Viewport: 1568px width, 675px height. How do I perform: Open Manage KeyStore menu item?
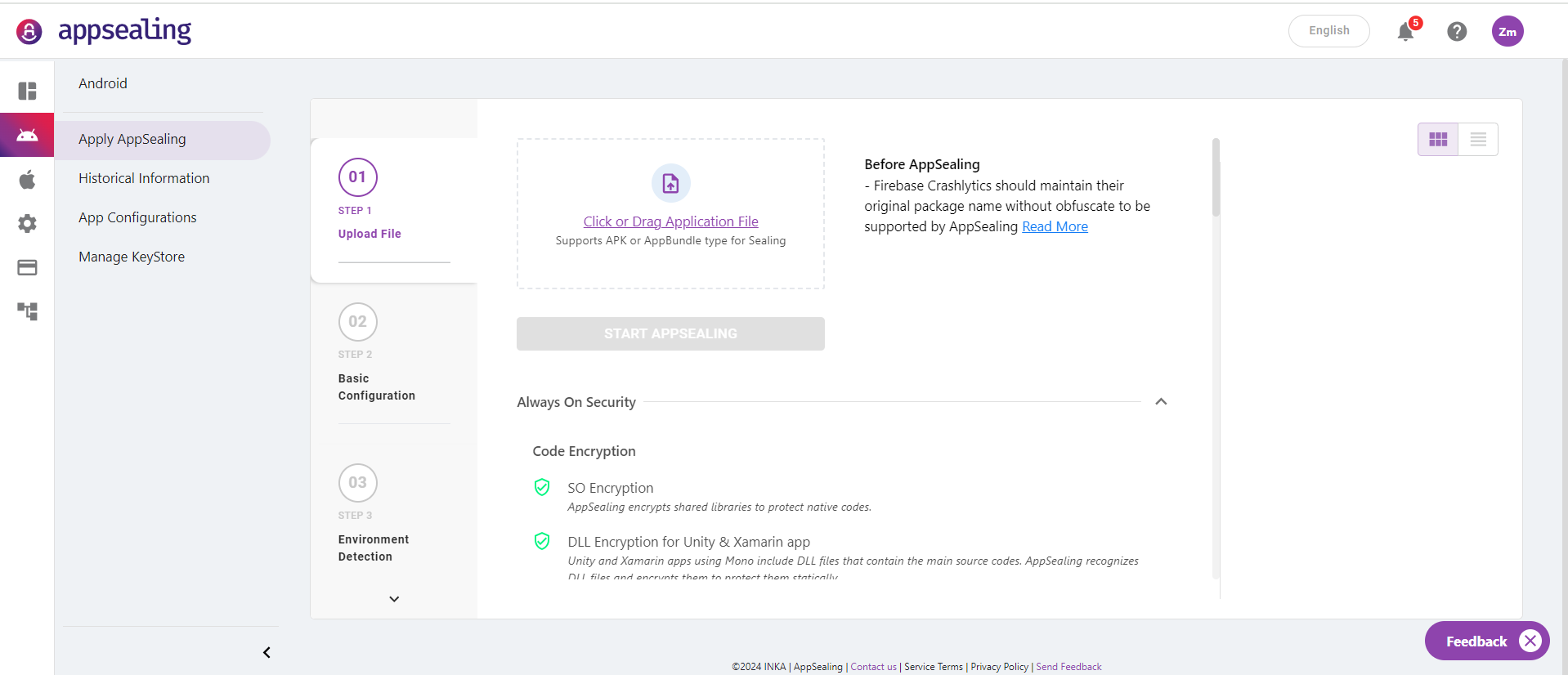tap(132, 257)
